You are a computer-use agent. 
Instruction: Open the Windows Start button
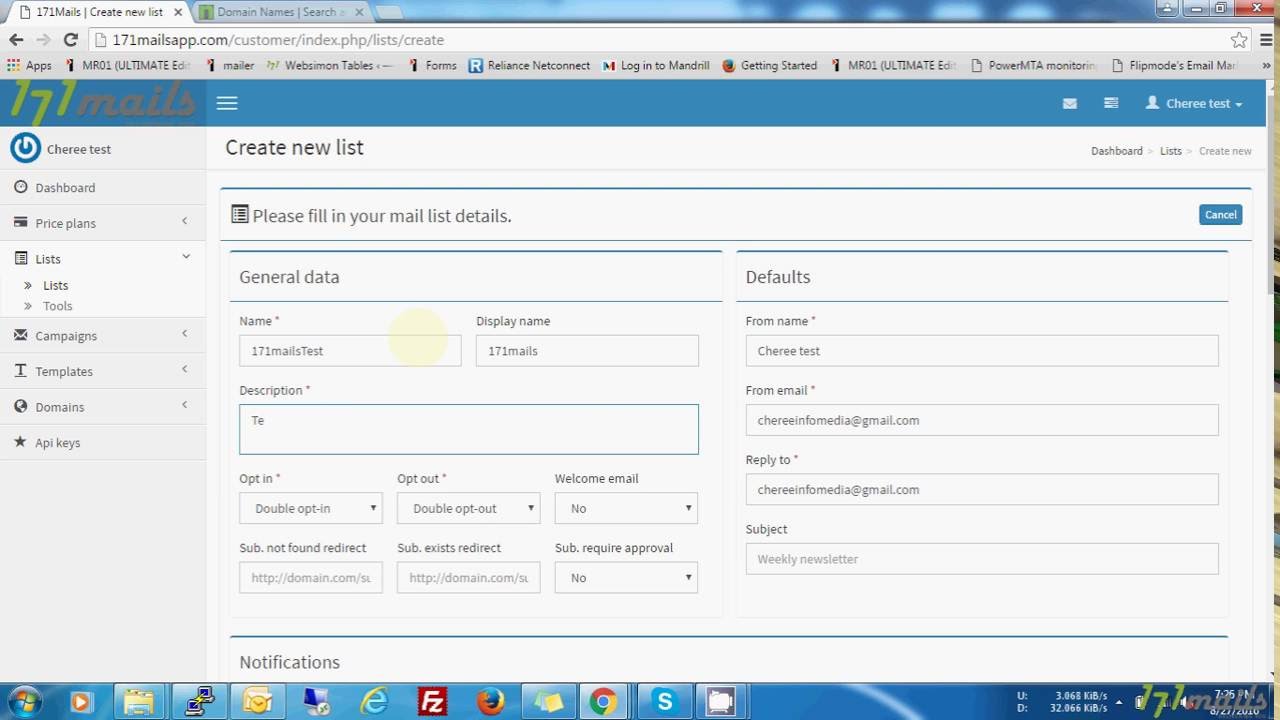pos(23,701)
